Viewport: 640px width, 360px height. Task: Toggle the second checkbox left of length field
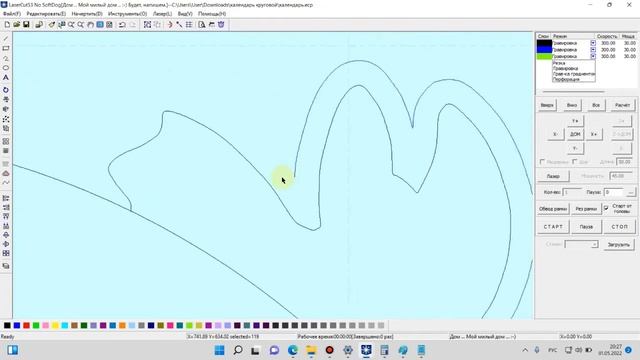pos(575,162)
